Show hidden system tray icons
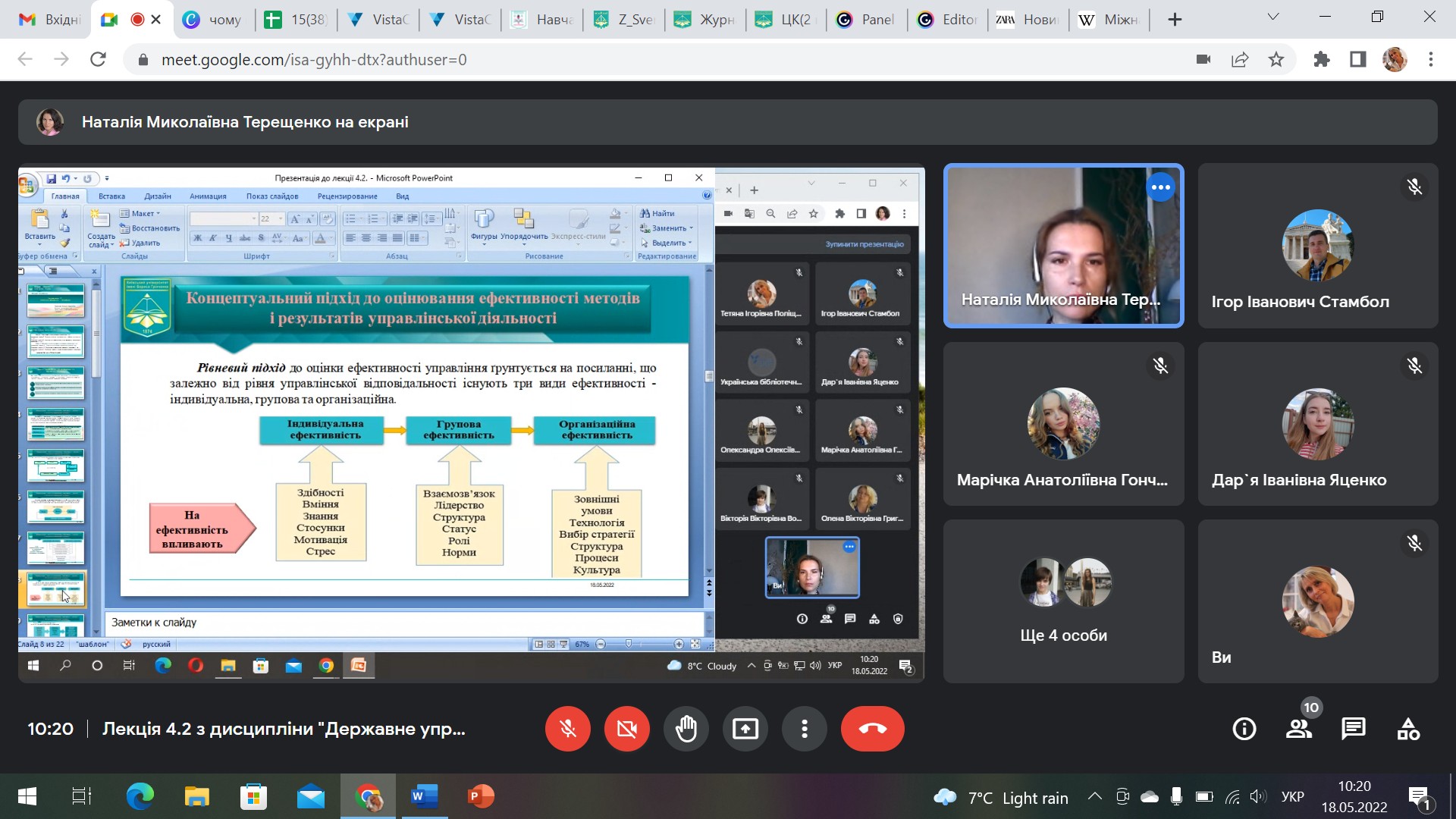 coord(1094,797)
